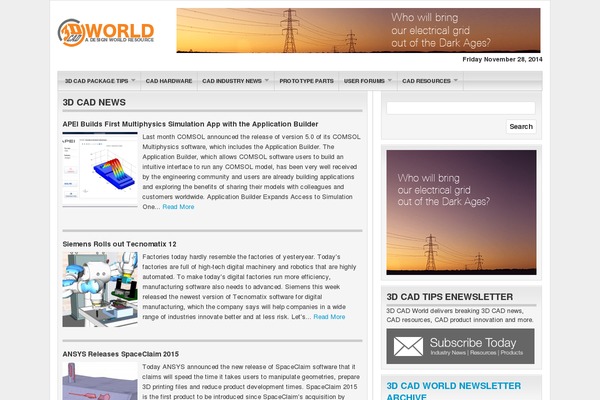Go to CAD Hardware section

(169, 81)
